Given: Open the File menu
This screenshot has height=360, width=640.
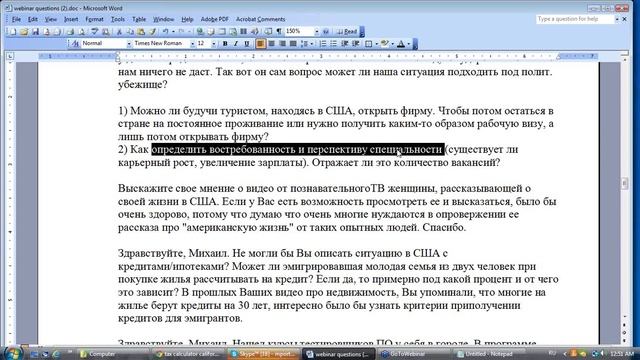Looking at the screenshot, I should [16, 19].
